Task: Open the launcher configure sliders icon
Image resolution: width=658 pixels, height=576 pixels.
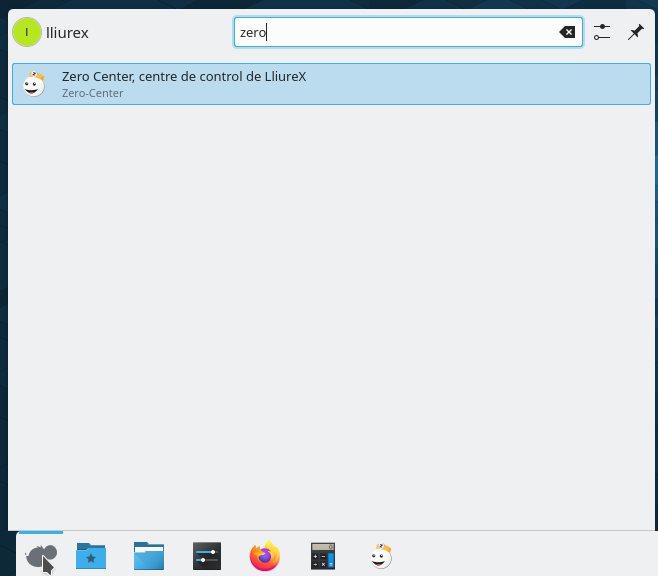Action: tap(601, 32)
